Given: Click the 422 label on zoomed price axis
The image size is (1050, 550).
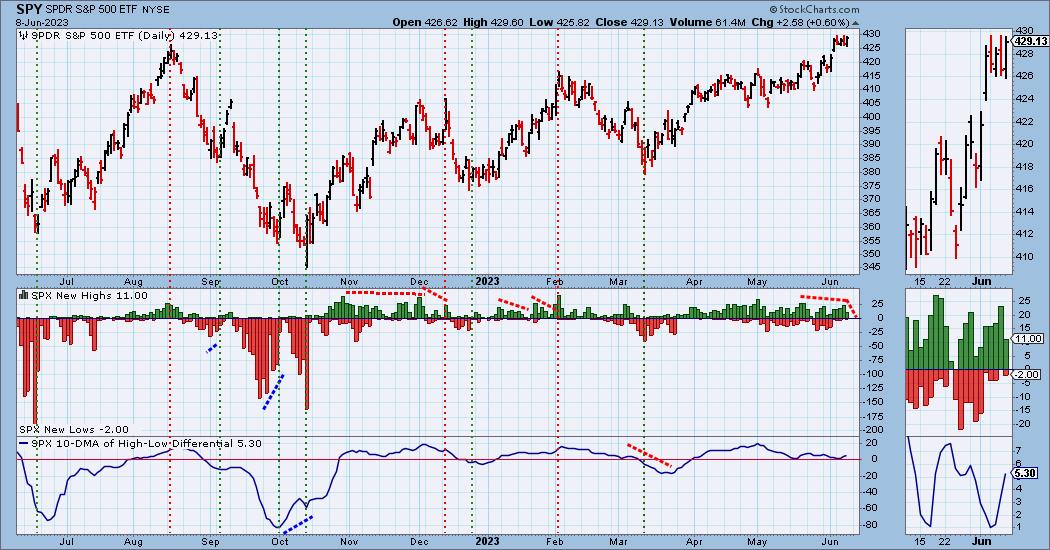Looking at the screenshot, I should 1025,121.
